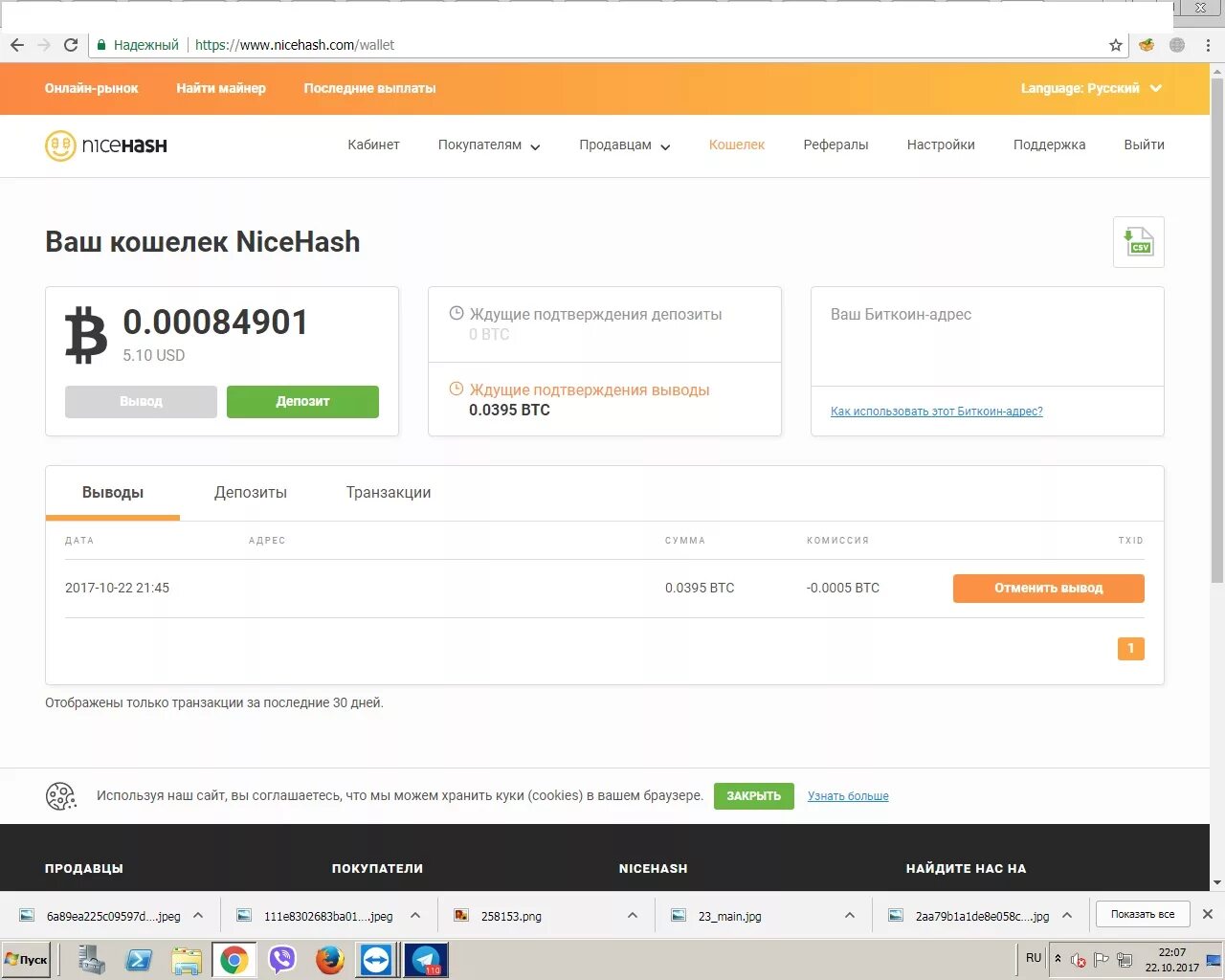The height and width of the screenshot is (980, 1225).
Task: Open TeamViewer from the taskbar
Action: (x=376, y=960)
